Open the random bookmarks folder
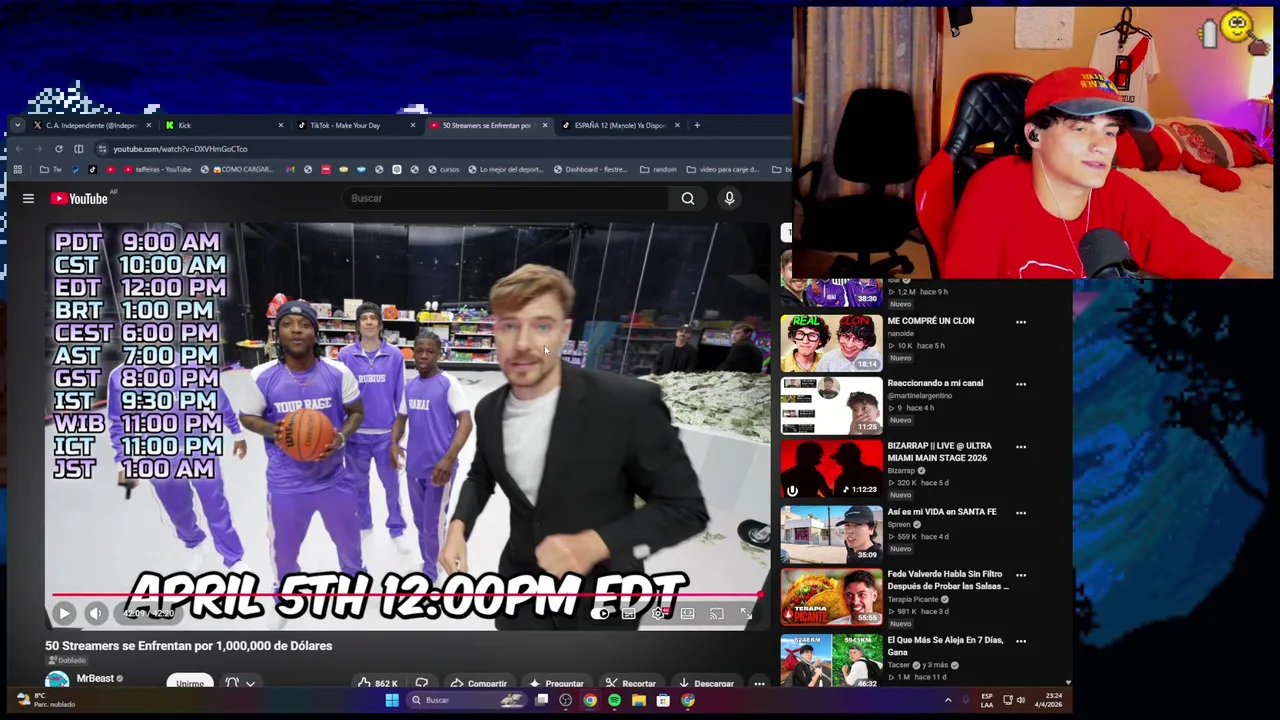Image resolution: width=1280 pixels, height=720 pixels. click(658, 169)
